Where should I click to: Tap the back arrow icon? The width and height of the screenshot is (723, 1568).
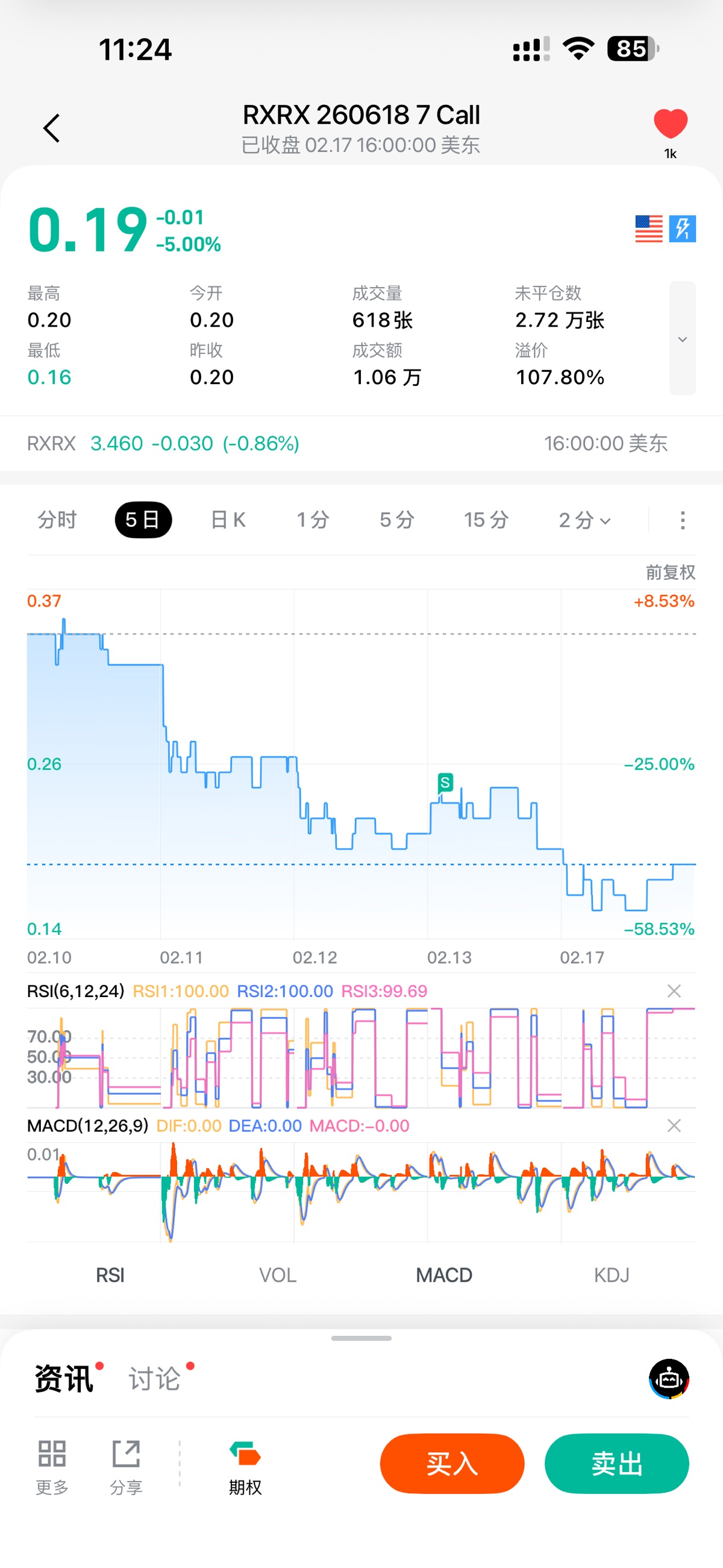pos(52,128)
